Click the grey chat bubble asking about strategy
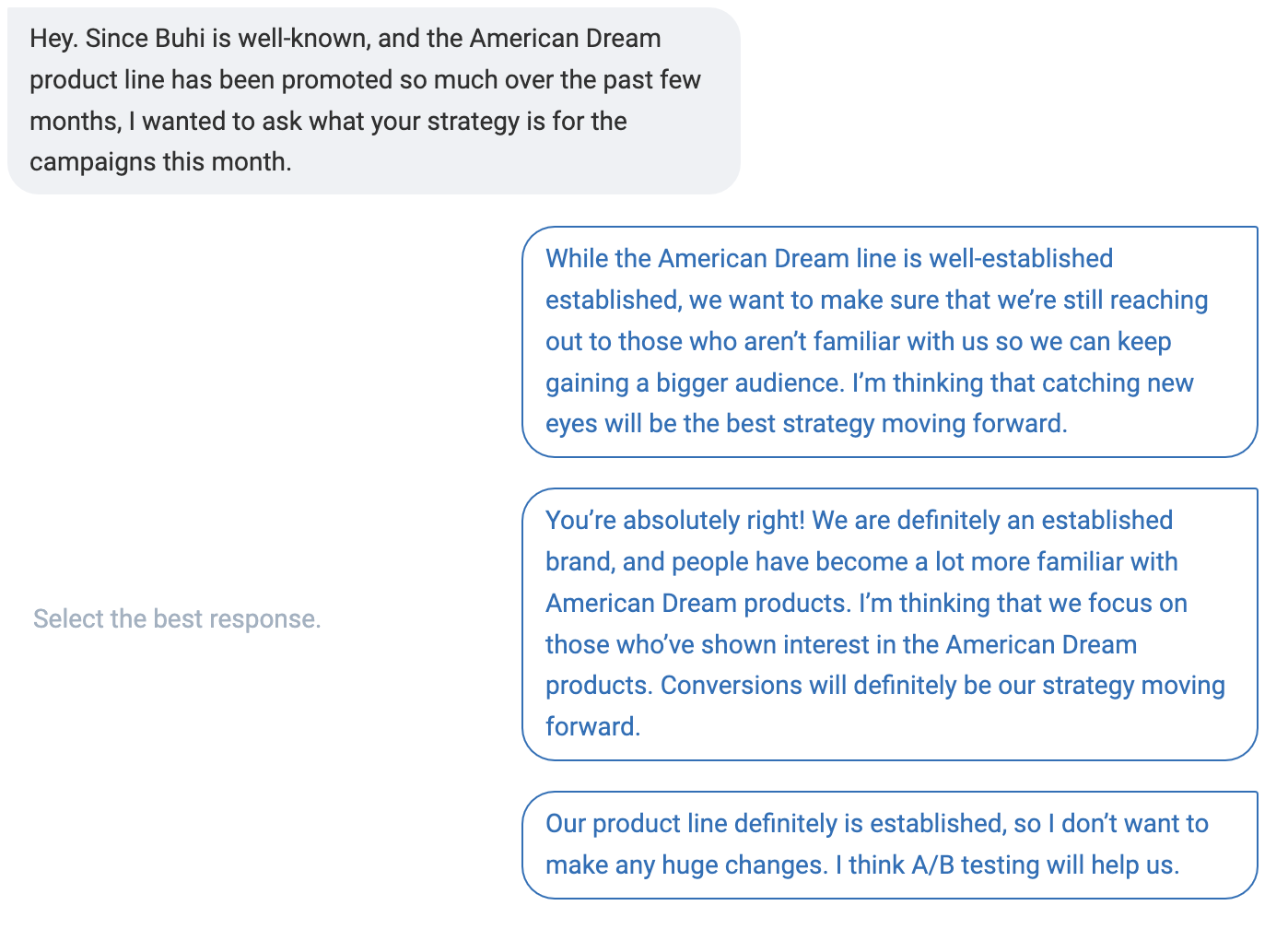The height and width of the screenshot is (929, 1288). [x=373, y=100]
